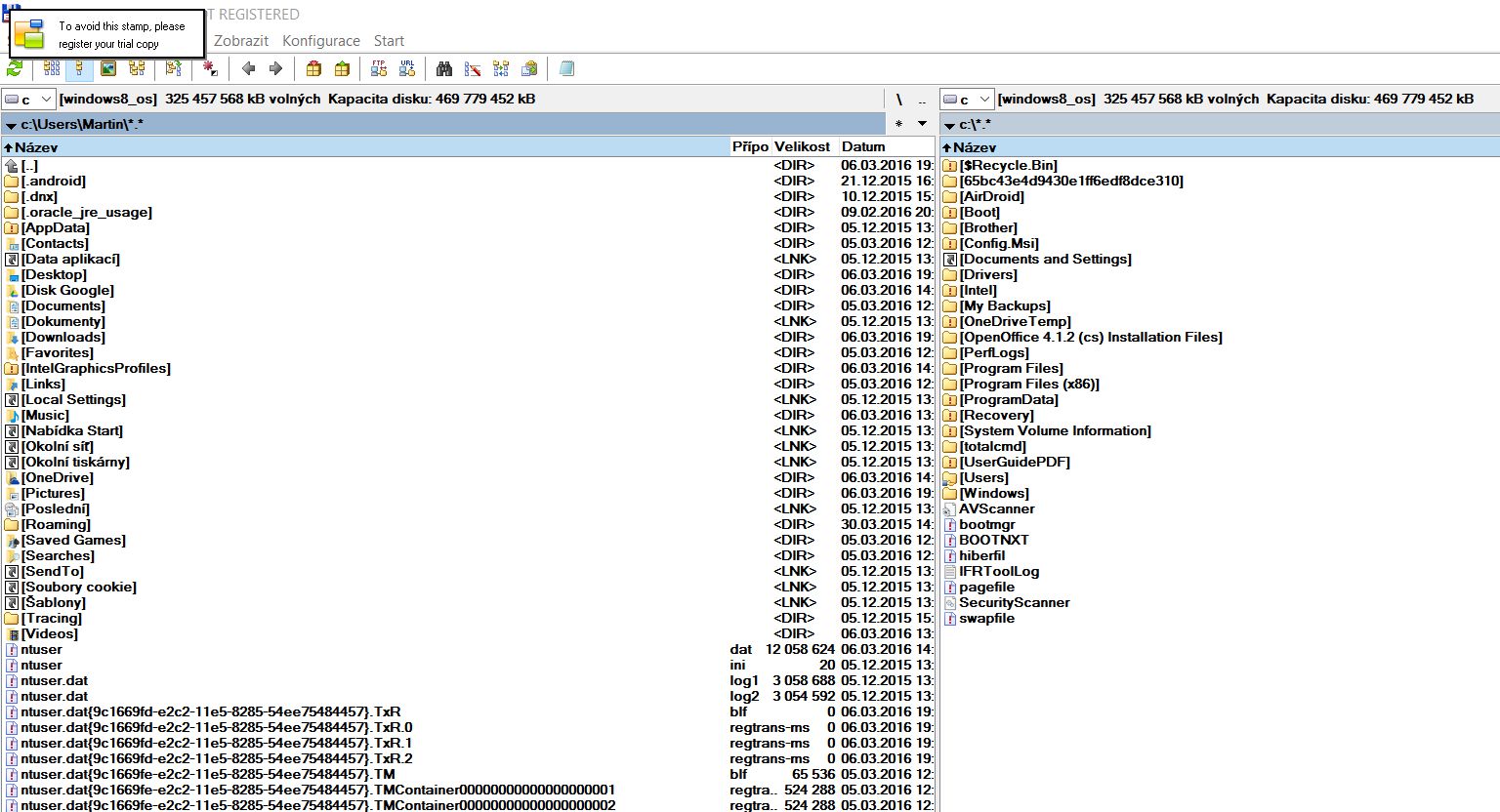Click the pack files gift-box icon
The width and height of the screenshot is (1500, 812).
[x=313, y=68]
